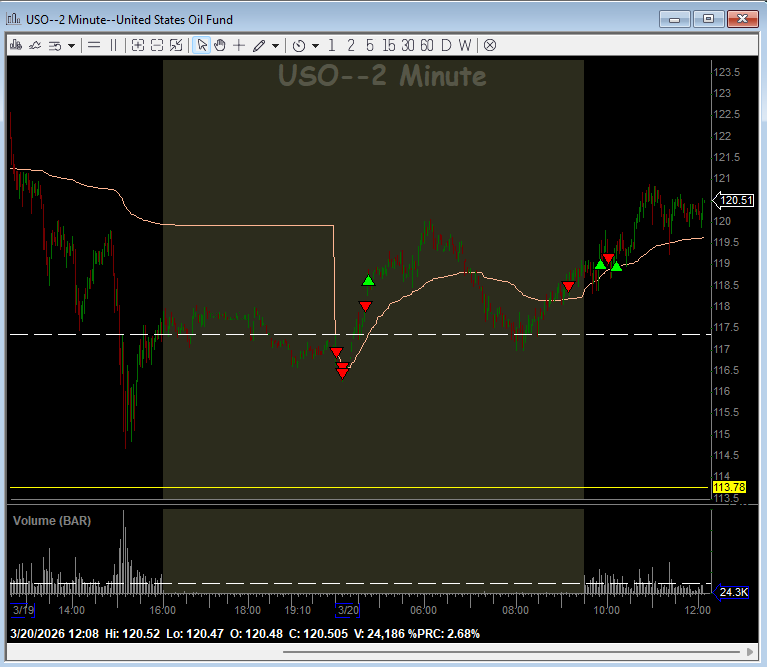Image resolution: width=767 pixels, height=667 pixels.
Task: Select the crosshair cursor tool
Action: (239, 45)
